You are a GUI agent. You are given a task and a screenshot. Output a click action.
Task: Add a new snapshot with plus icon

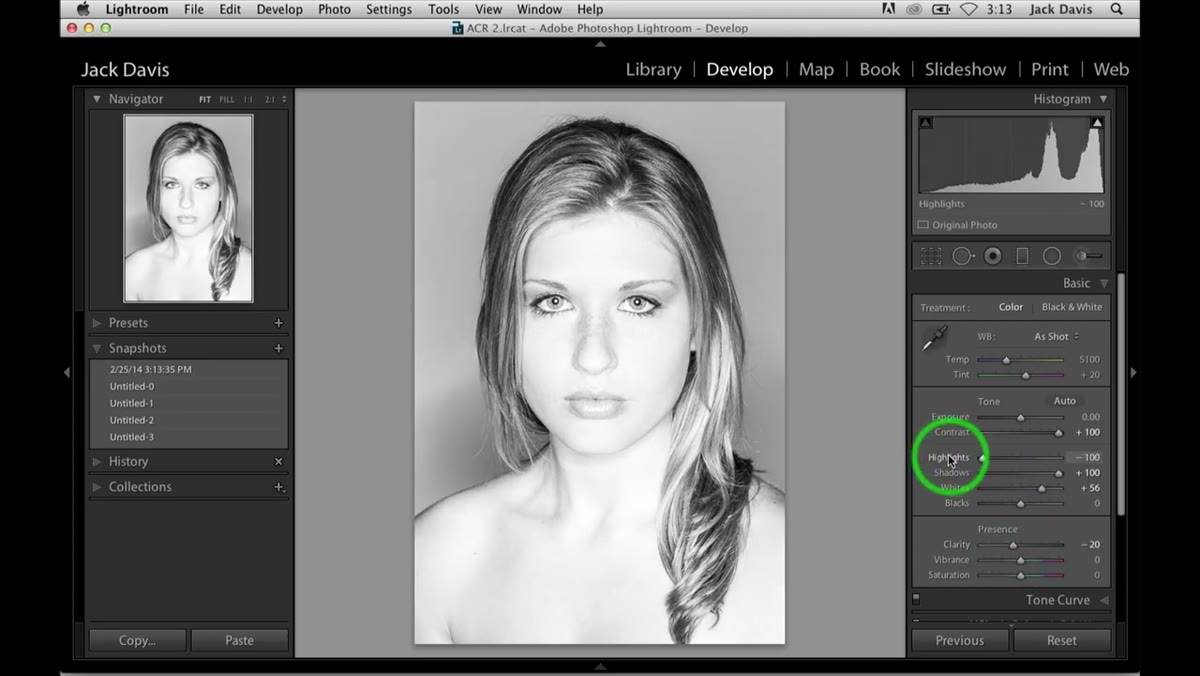(279, 348)
